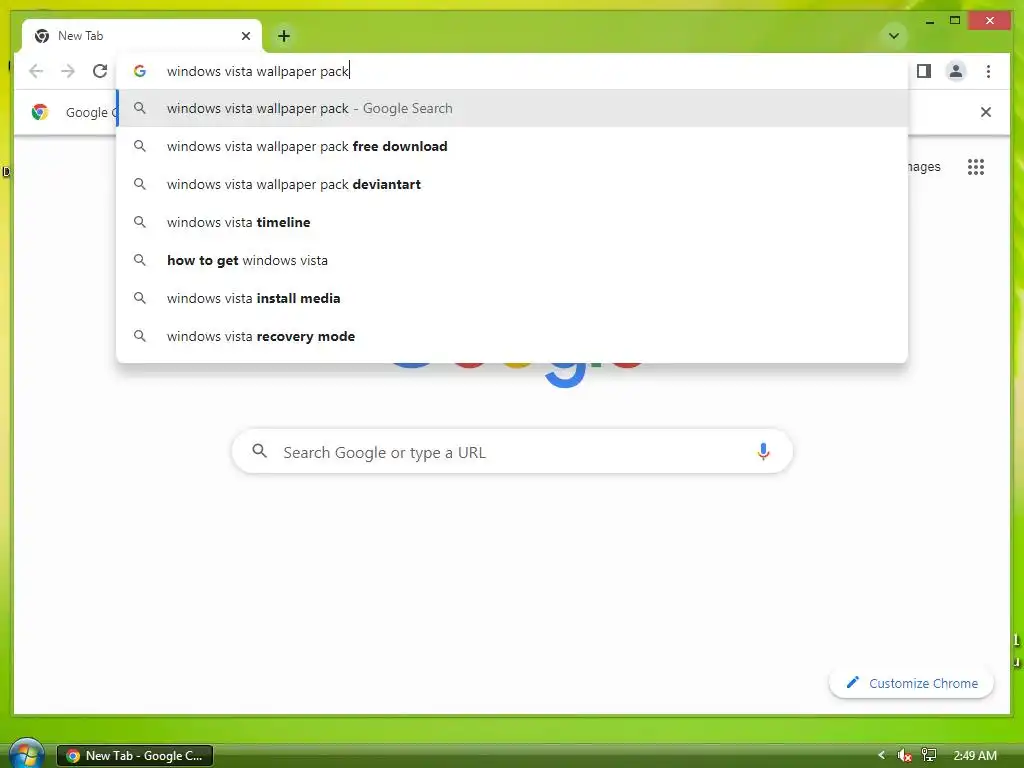Reload the page with the refresh icon
The image size is (1024, 768).
pyautogui.click(x=99, y=71)
